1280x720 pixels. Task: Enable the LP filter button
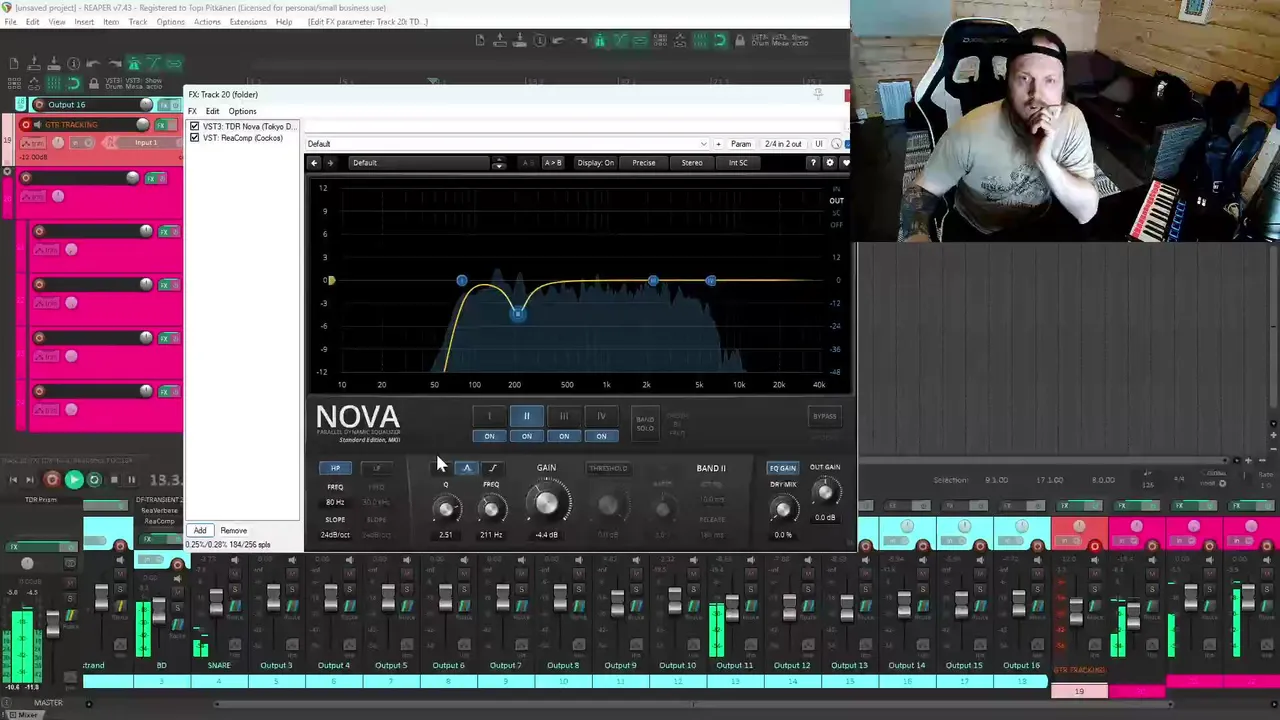tap(376, 468)
